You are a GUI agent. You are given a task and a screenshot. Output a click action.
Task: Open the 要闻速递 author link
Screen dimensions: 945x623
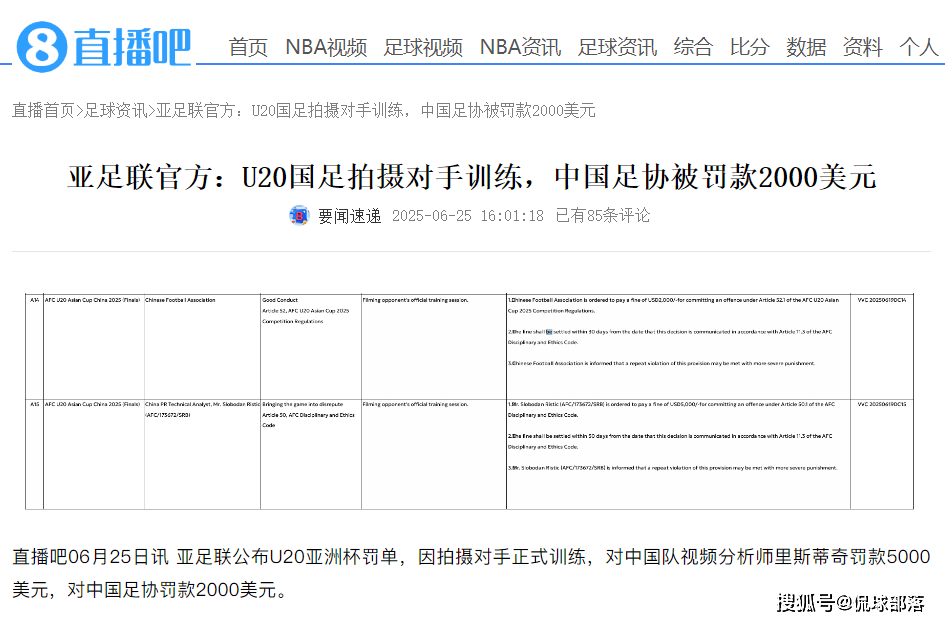tap(350, 216)
